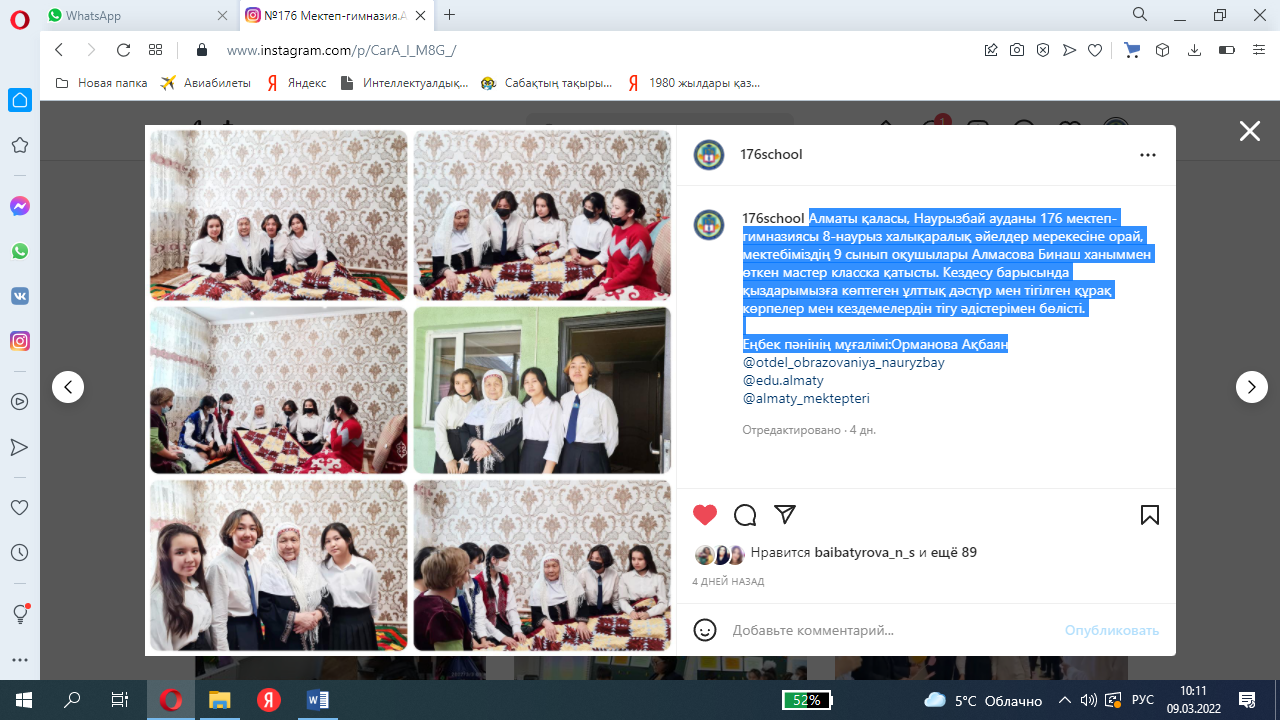Image resolution: width=1280 pixels, height=720 pixels.
Task: Reload the current page
Action: [x=124, y=50]
